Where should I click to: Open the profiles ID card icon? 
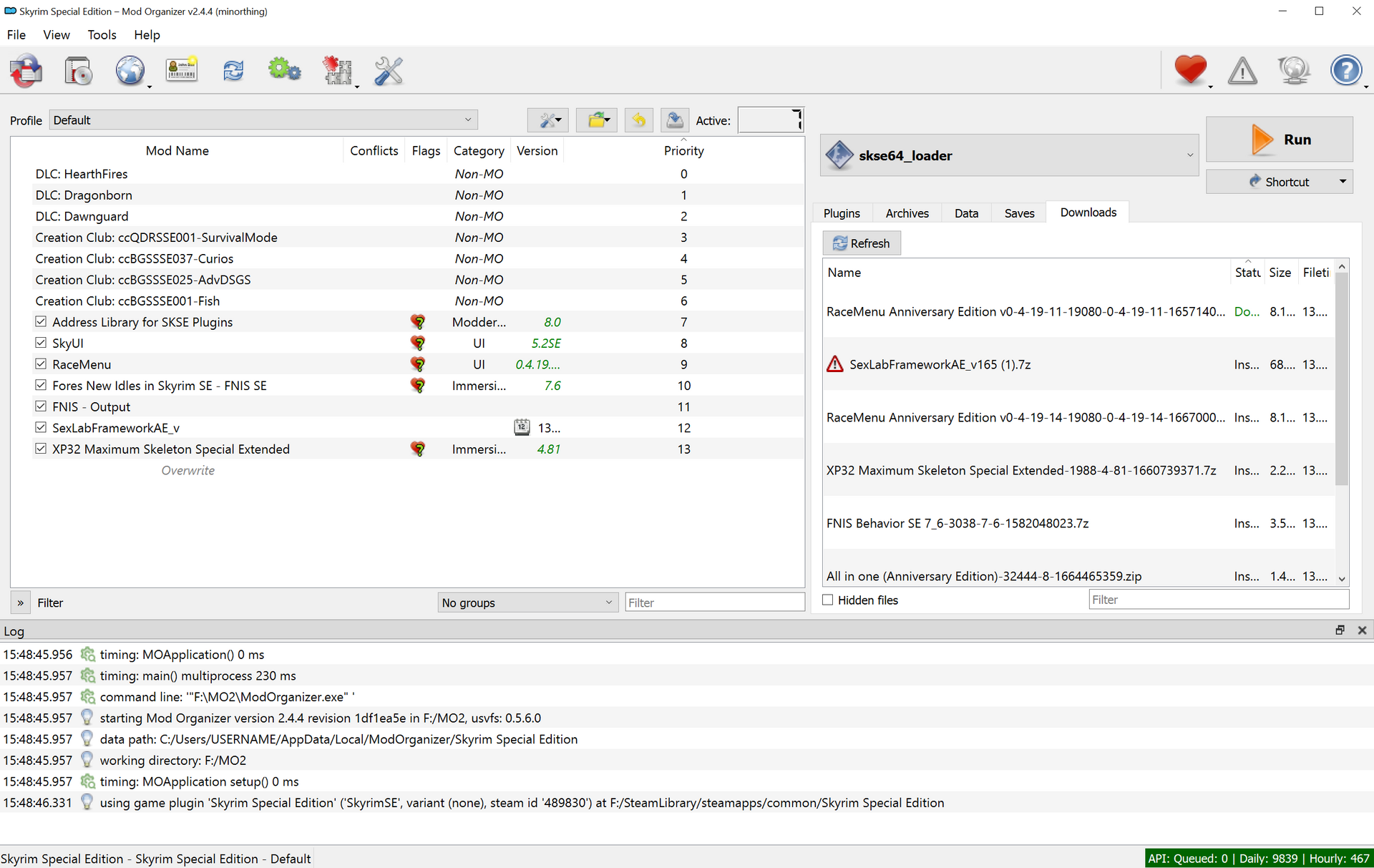182,70
